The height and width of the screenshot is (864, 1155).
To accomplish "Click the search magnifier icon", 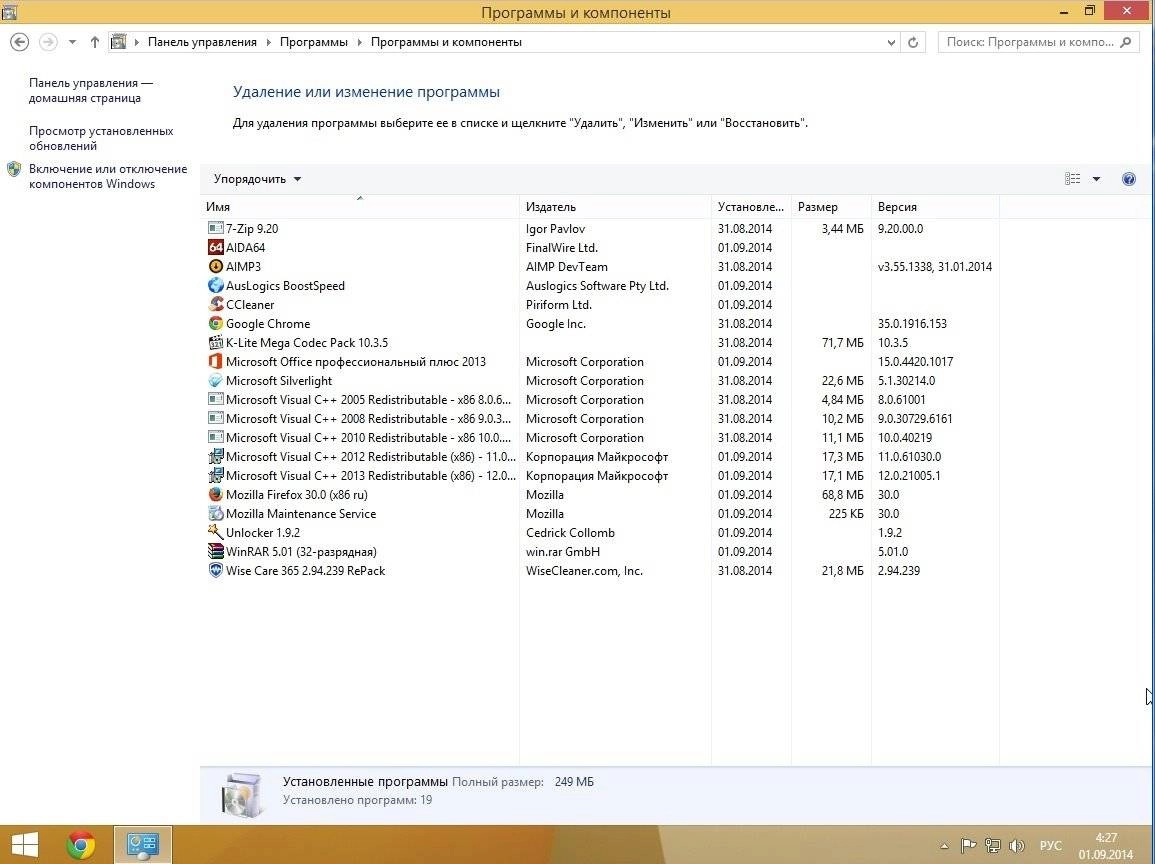I will pyautogui.click(x=1126, y=42).
